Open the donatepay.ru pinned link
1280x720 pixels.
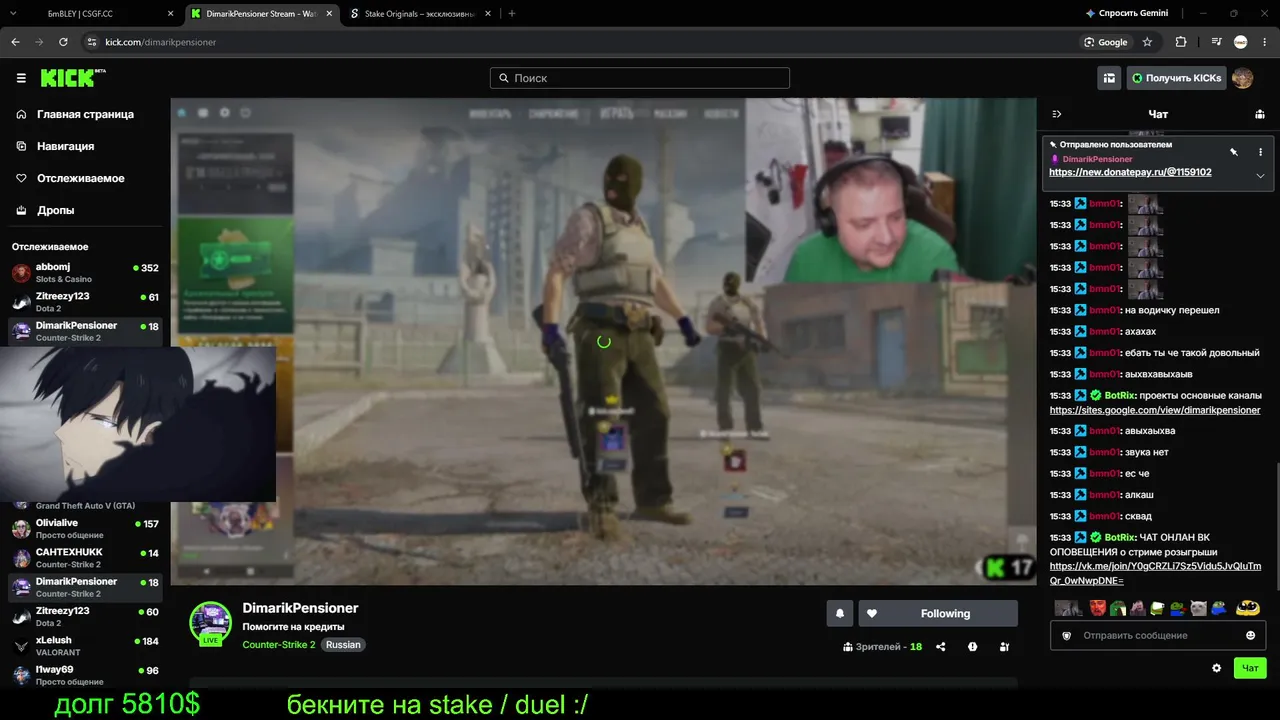click(1130, 172)
